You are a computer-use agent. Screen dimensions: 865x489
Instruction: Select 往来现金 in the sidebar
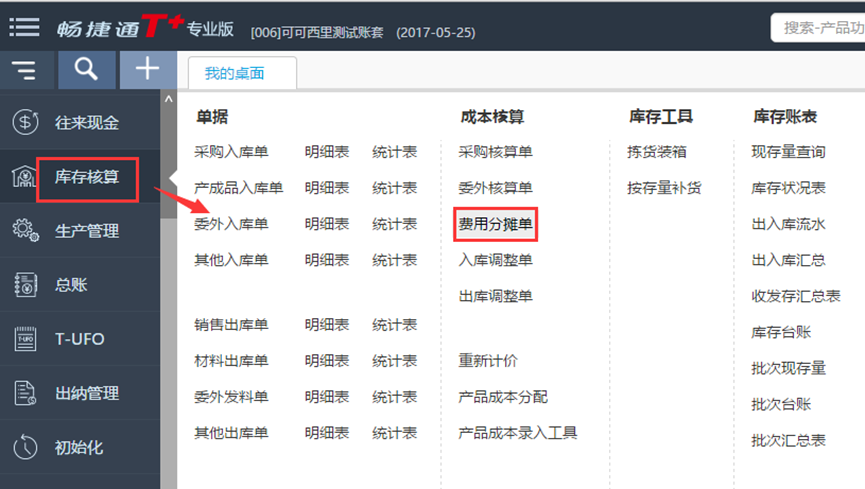pos(87,123)
